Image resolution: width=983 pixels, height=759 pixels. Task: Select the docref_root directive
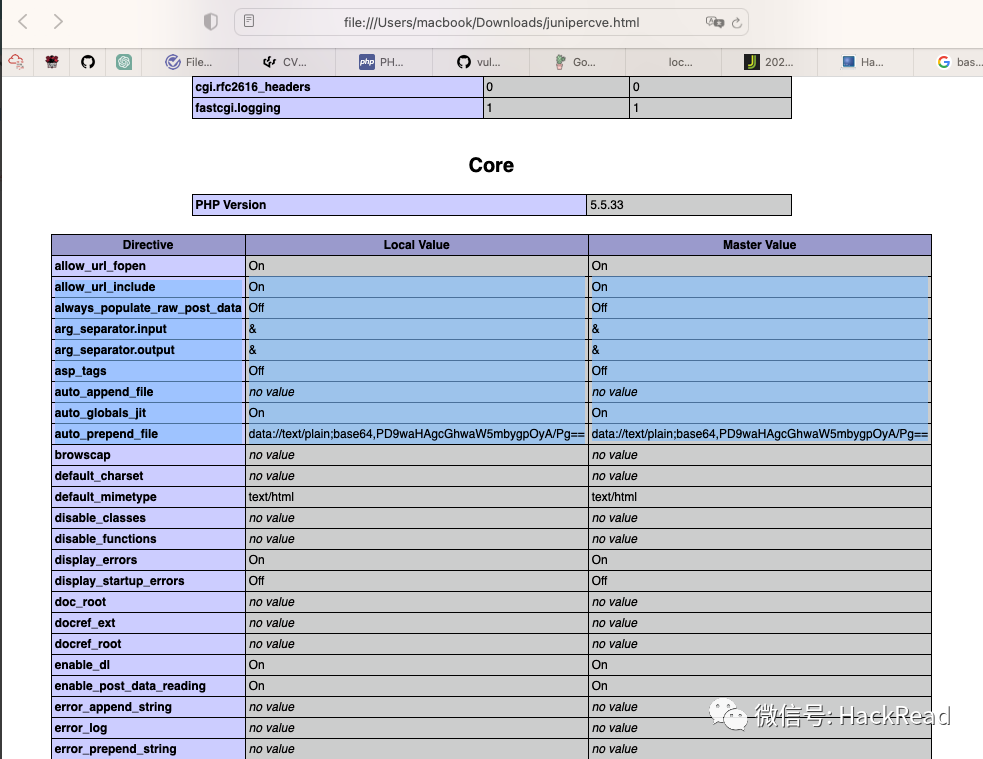88,644
